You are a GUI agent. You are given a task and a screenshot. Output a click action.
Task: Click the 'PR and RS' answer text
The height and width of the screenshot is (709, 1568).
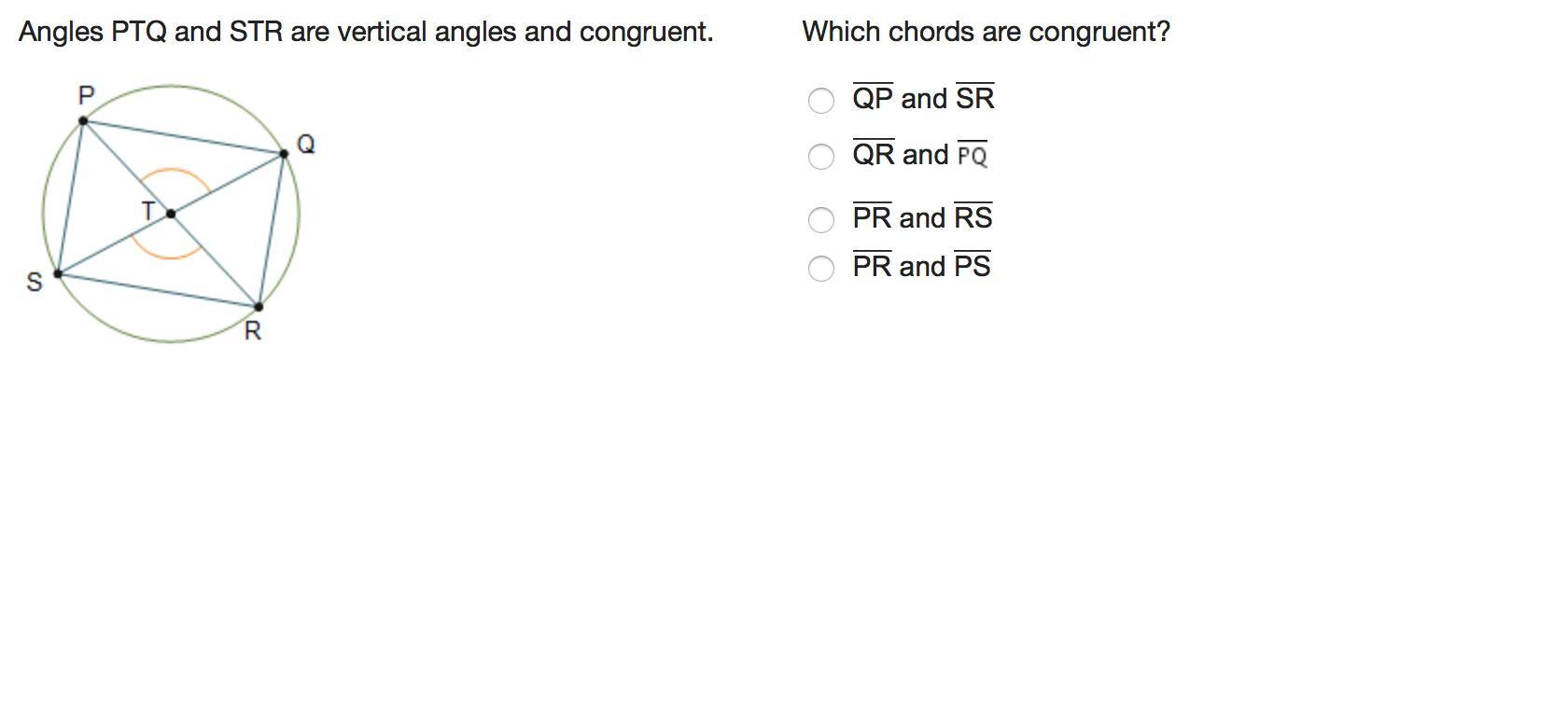click(x=922, y=218)
